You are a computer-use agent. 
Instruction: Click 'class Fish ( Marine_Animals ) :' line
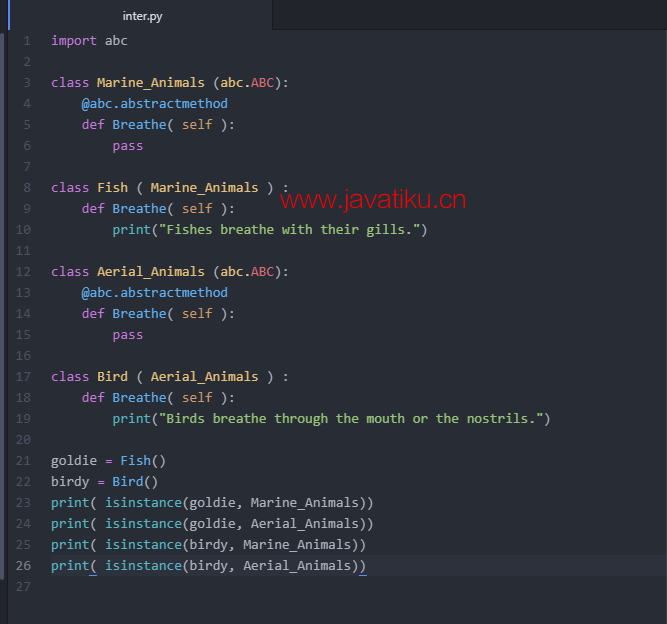coord(170,188)
